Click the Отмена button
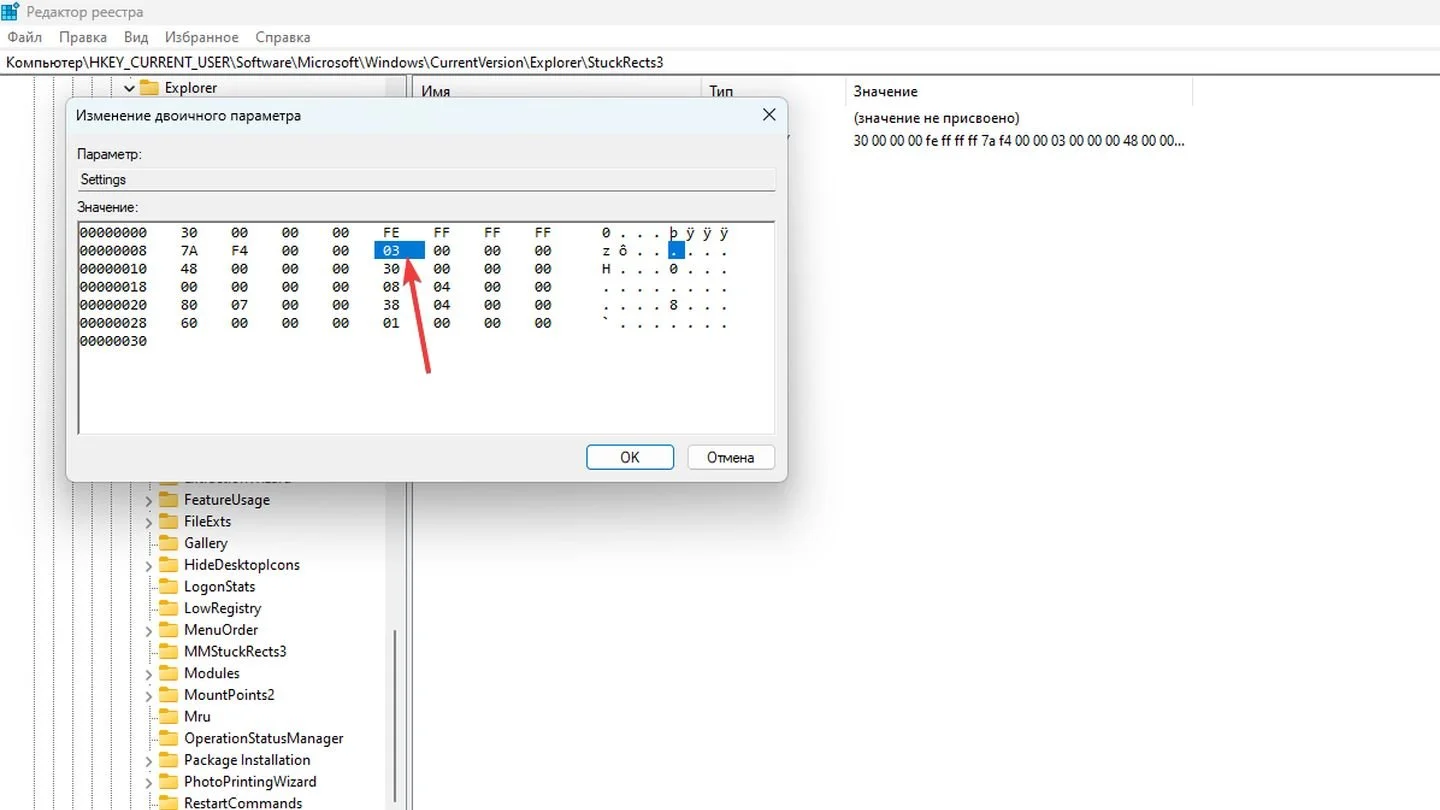The height and width of the screenshot is (810, 1440). click(x=731, y=457)
